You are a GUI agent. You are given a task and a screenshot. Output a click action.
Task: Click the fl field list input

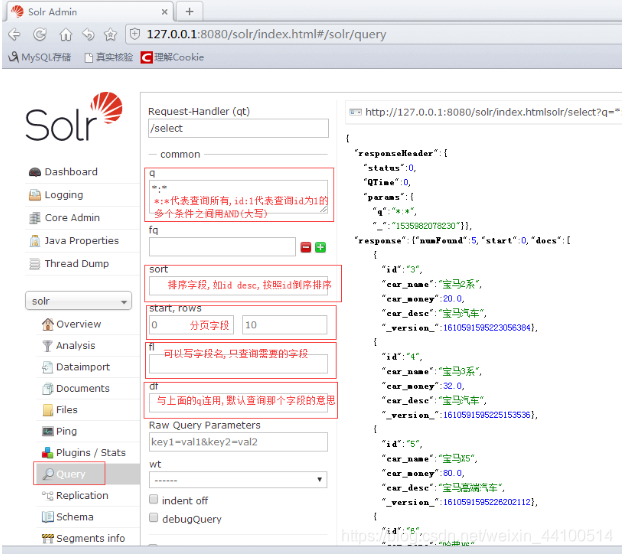238,364
